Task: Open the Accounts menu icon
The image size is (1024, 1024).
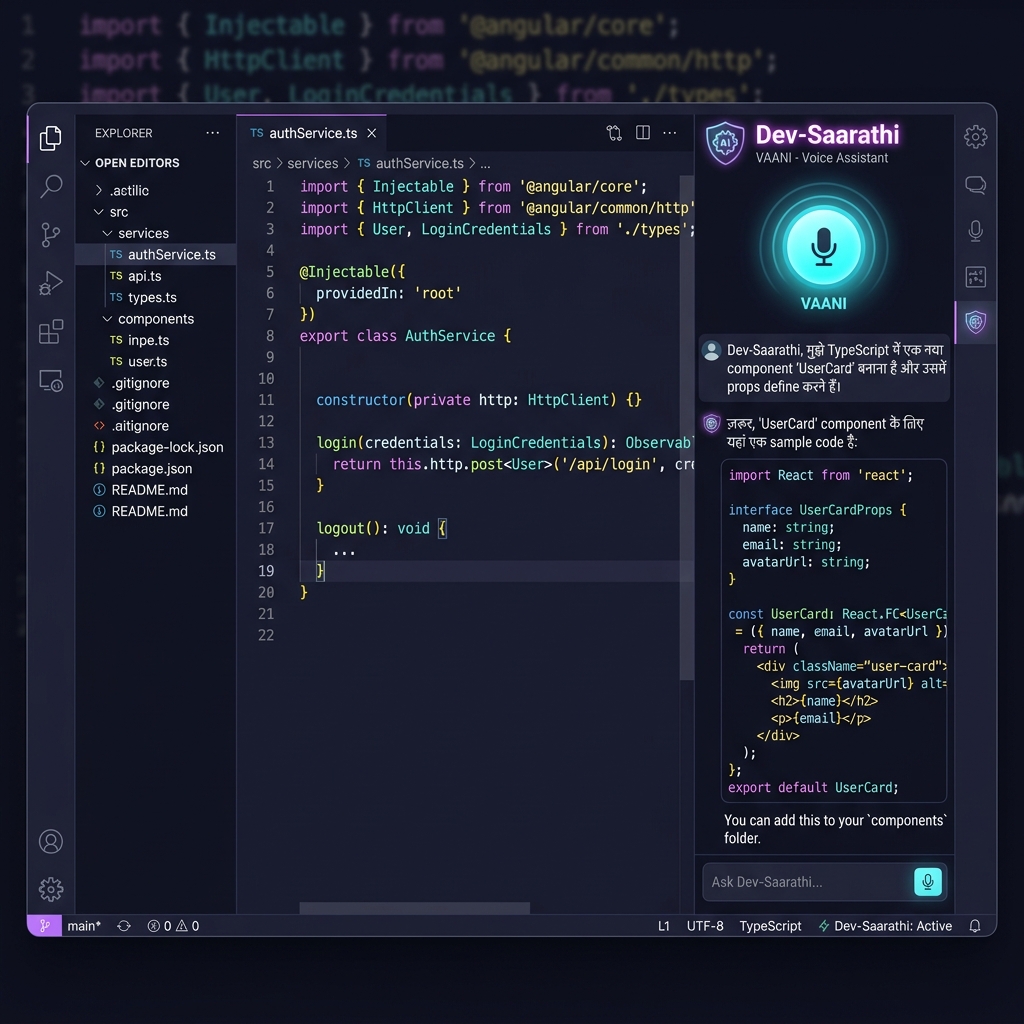Action: tap(51, 841)
